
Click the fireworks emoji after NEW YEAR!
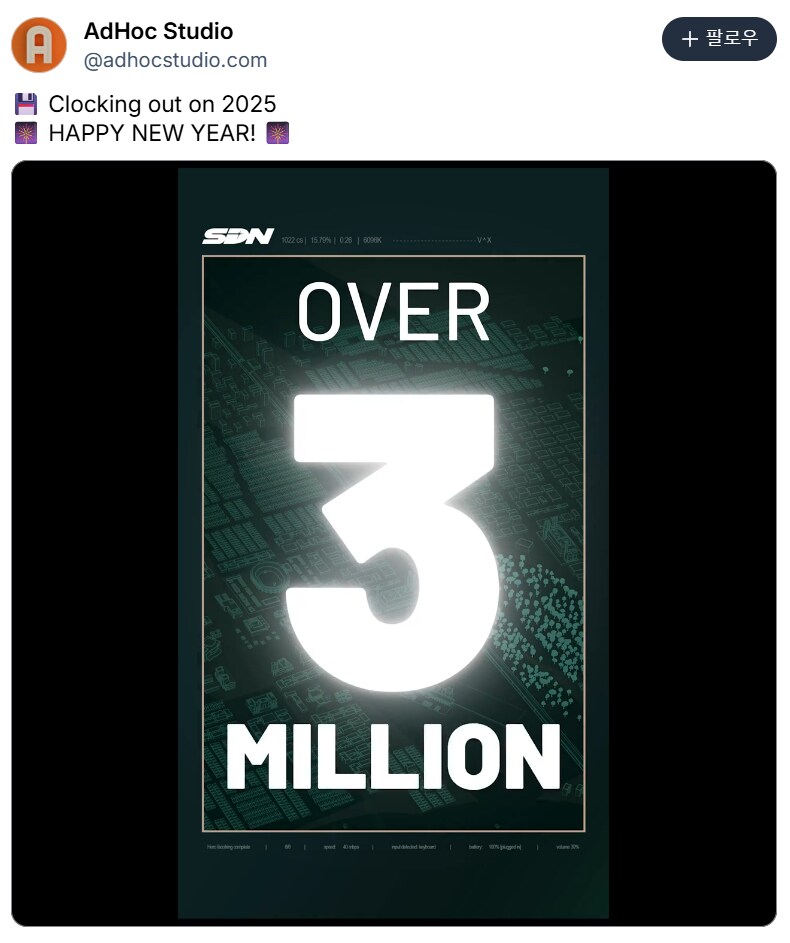point(279,133)
